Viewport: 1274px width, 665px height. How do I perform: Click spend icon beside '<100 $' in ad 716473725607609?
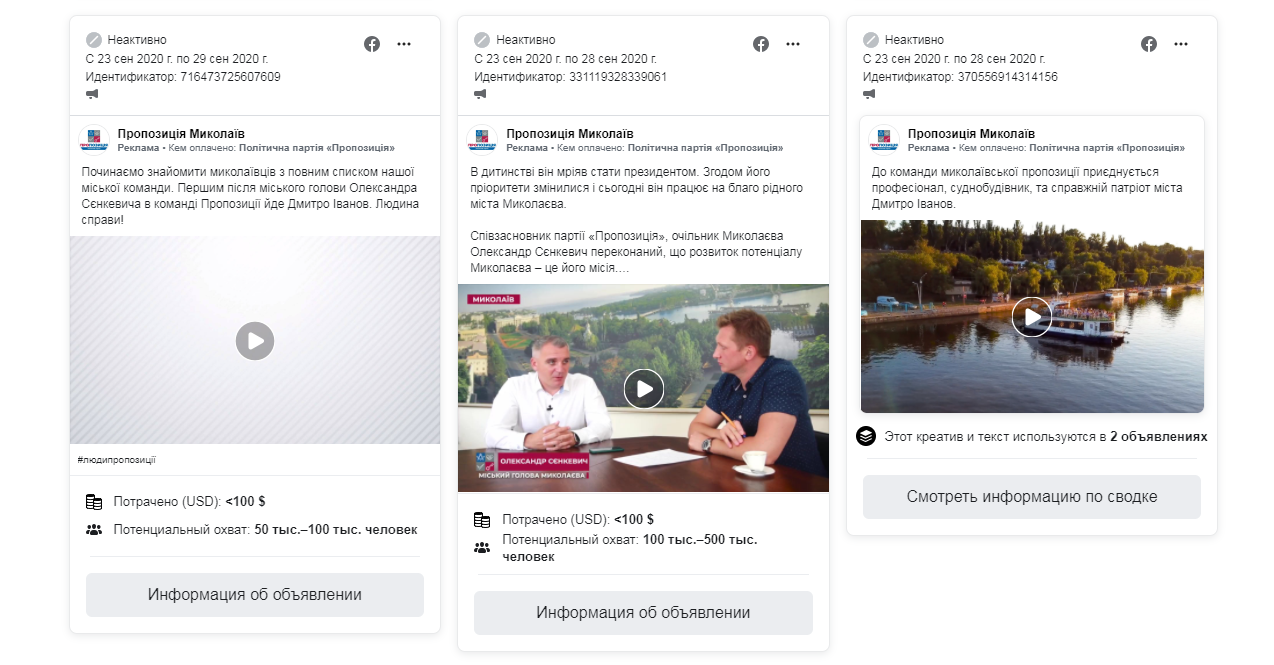click(x=94, y=502)
